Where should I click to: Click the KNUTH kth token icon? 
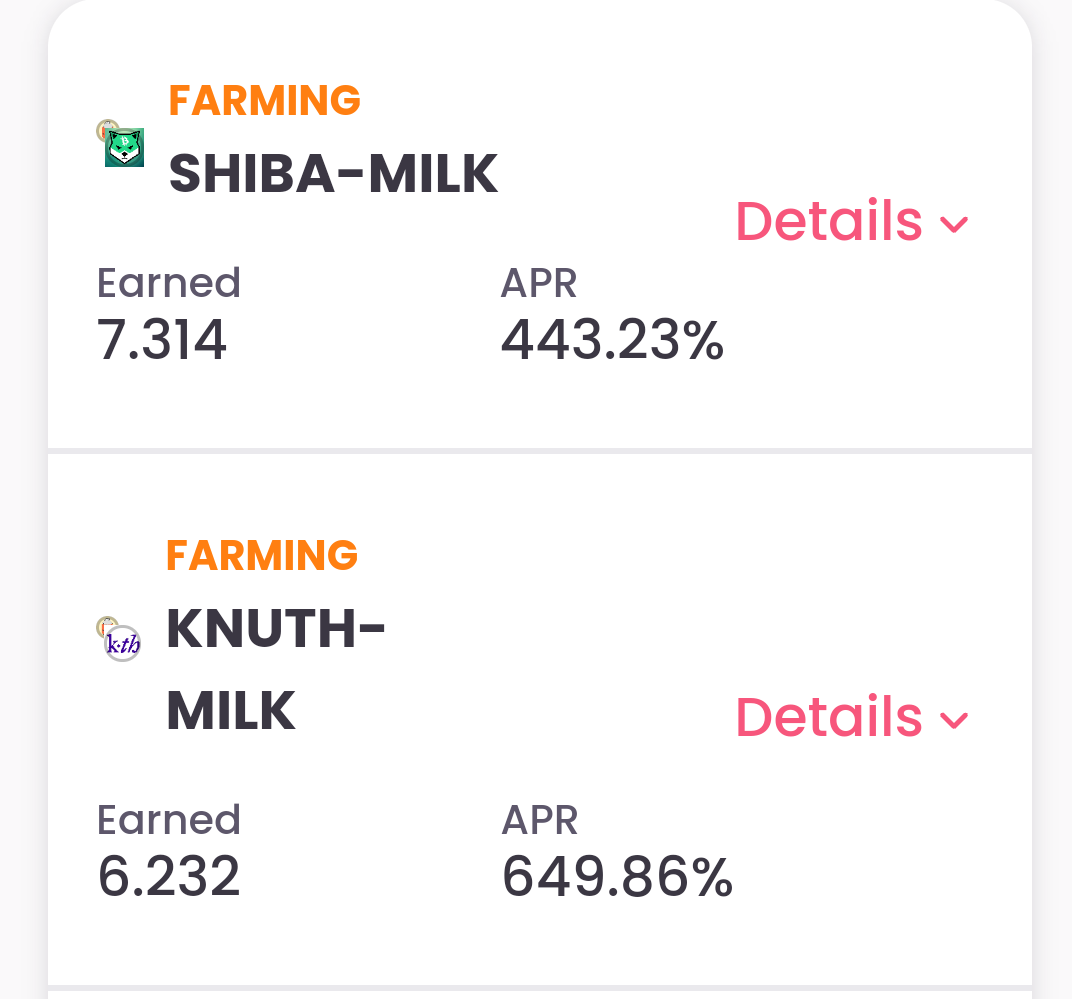coord(122,643)
